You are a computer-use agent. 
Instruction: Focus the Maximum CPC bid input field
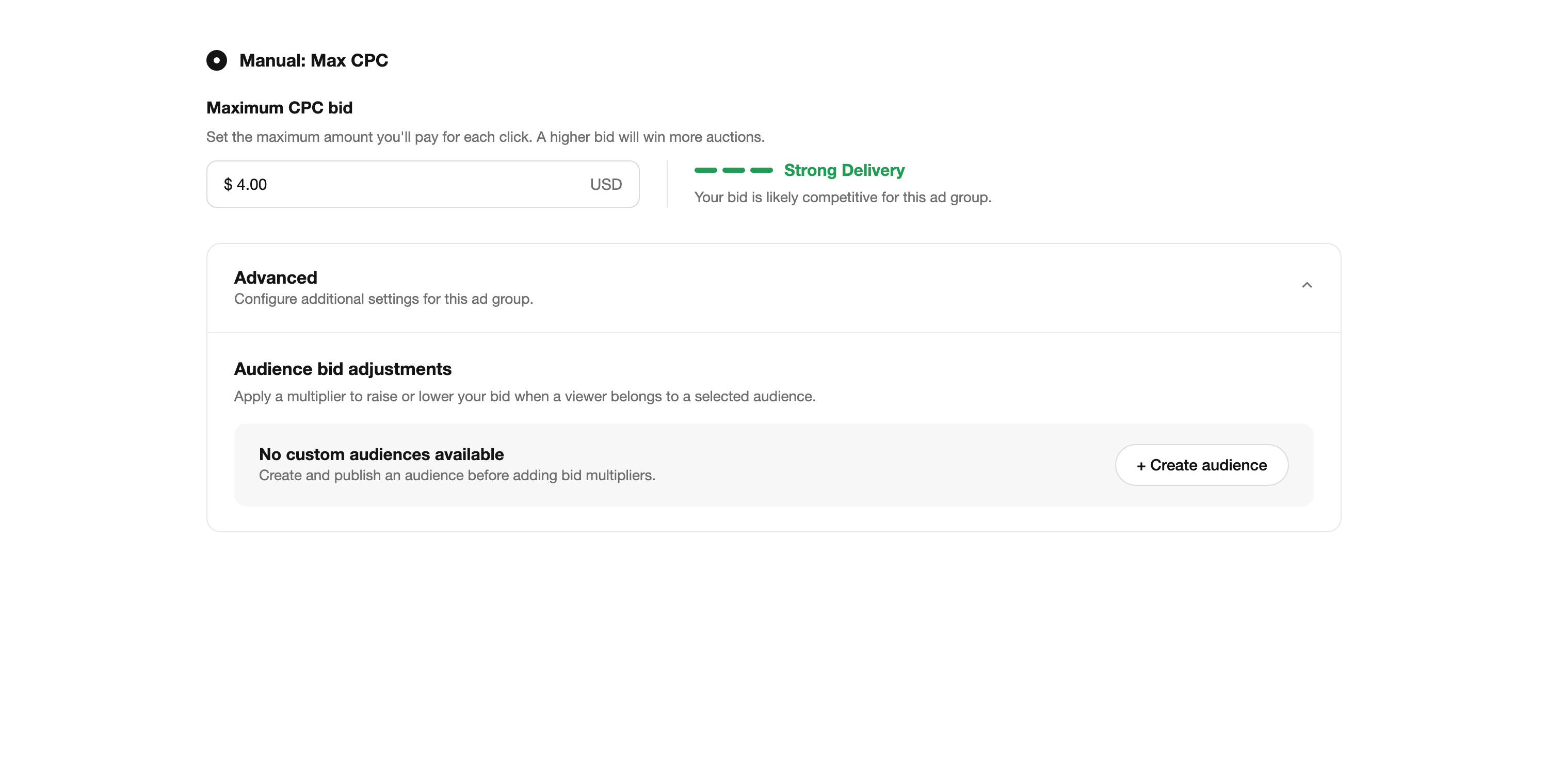pyautogui.click(x=423, y=184)
